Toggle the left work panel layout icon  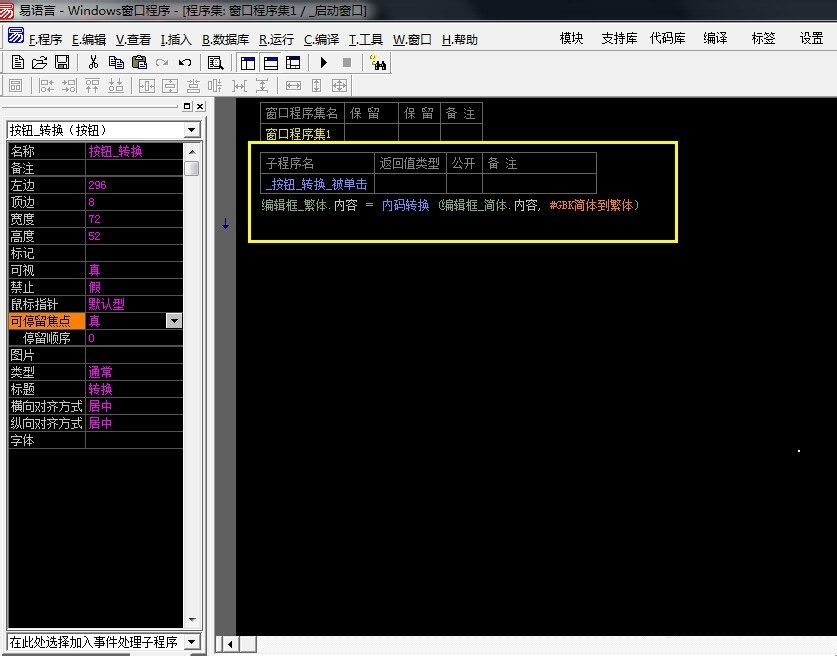coord(248,63)
